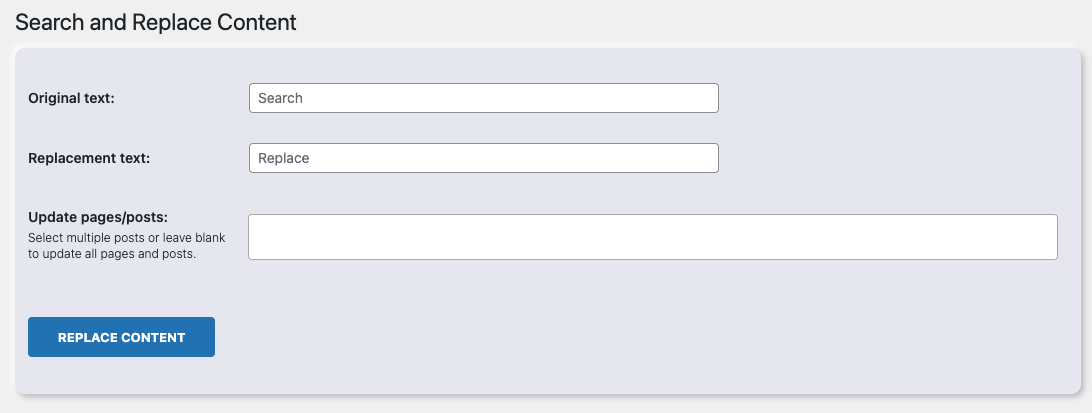Screen dimensions: 1092x413
Task: Expand the posts selection list
Action: click(x=652, y=237)
